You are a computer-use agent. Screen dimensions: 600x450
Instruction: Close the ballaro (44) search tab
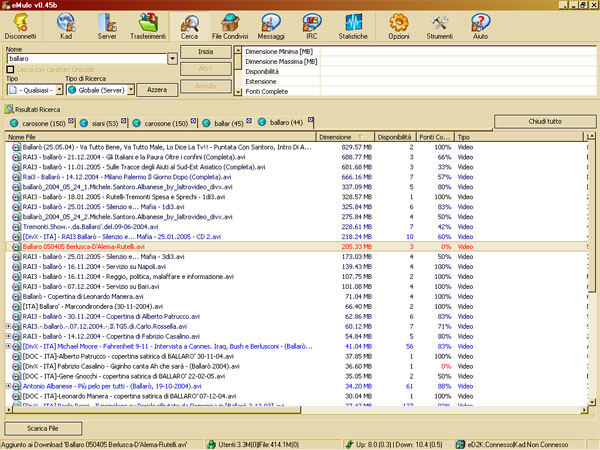pyautogui.click(x=310, y=120)
